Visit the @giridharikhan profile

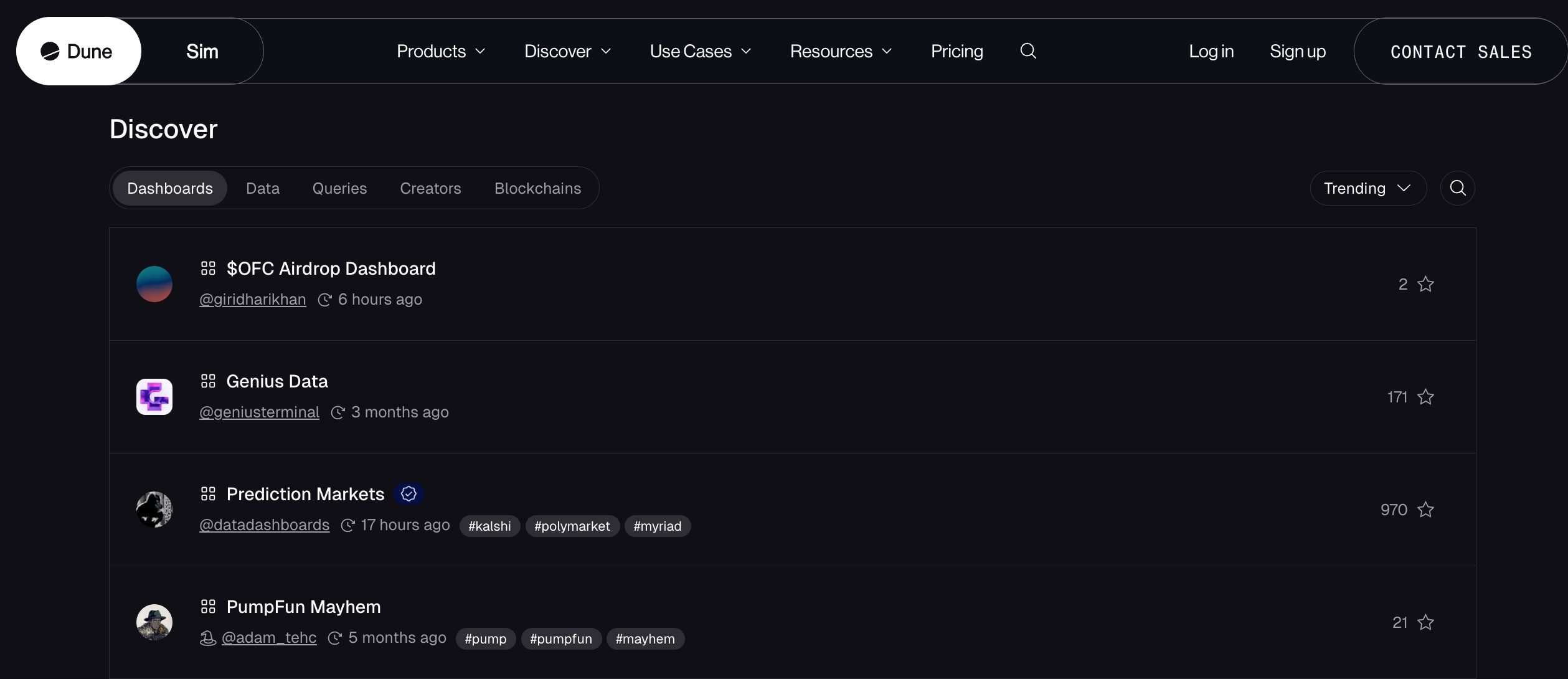[253, 300]
